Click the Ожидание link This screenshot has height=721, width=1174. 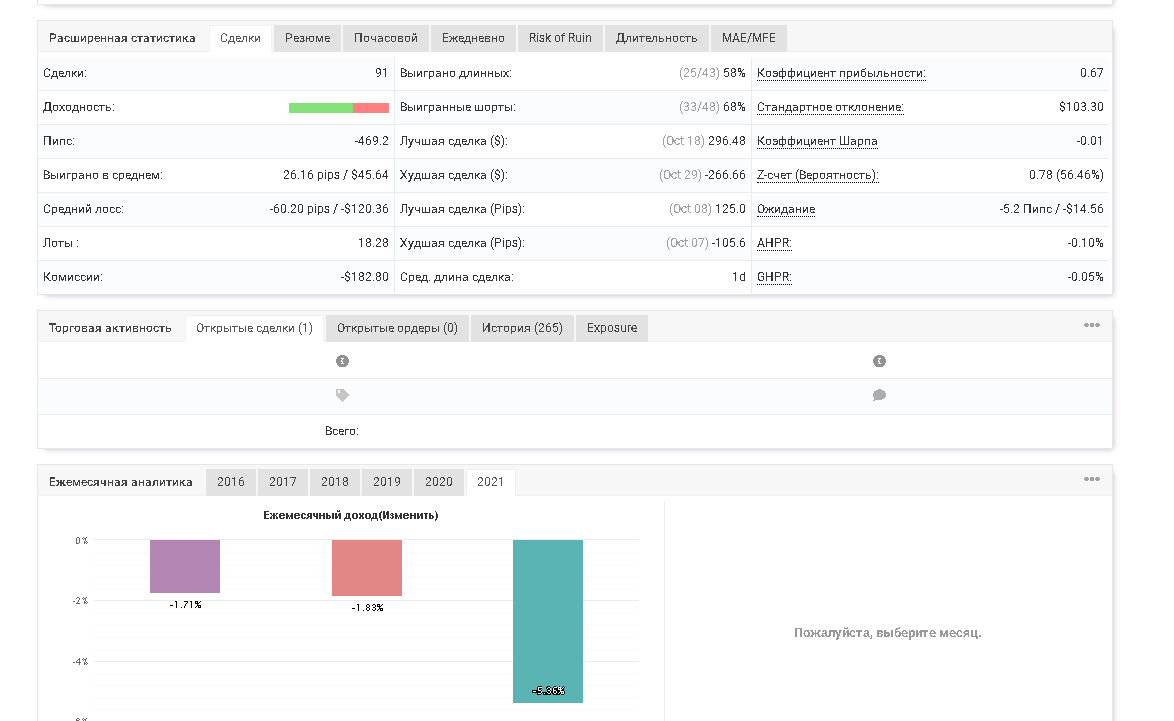785,210
